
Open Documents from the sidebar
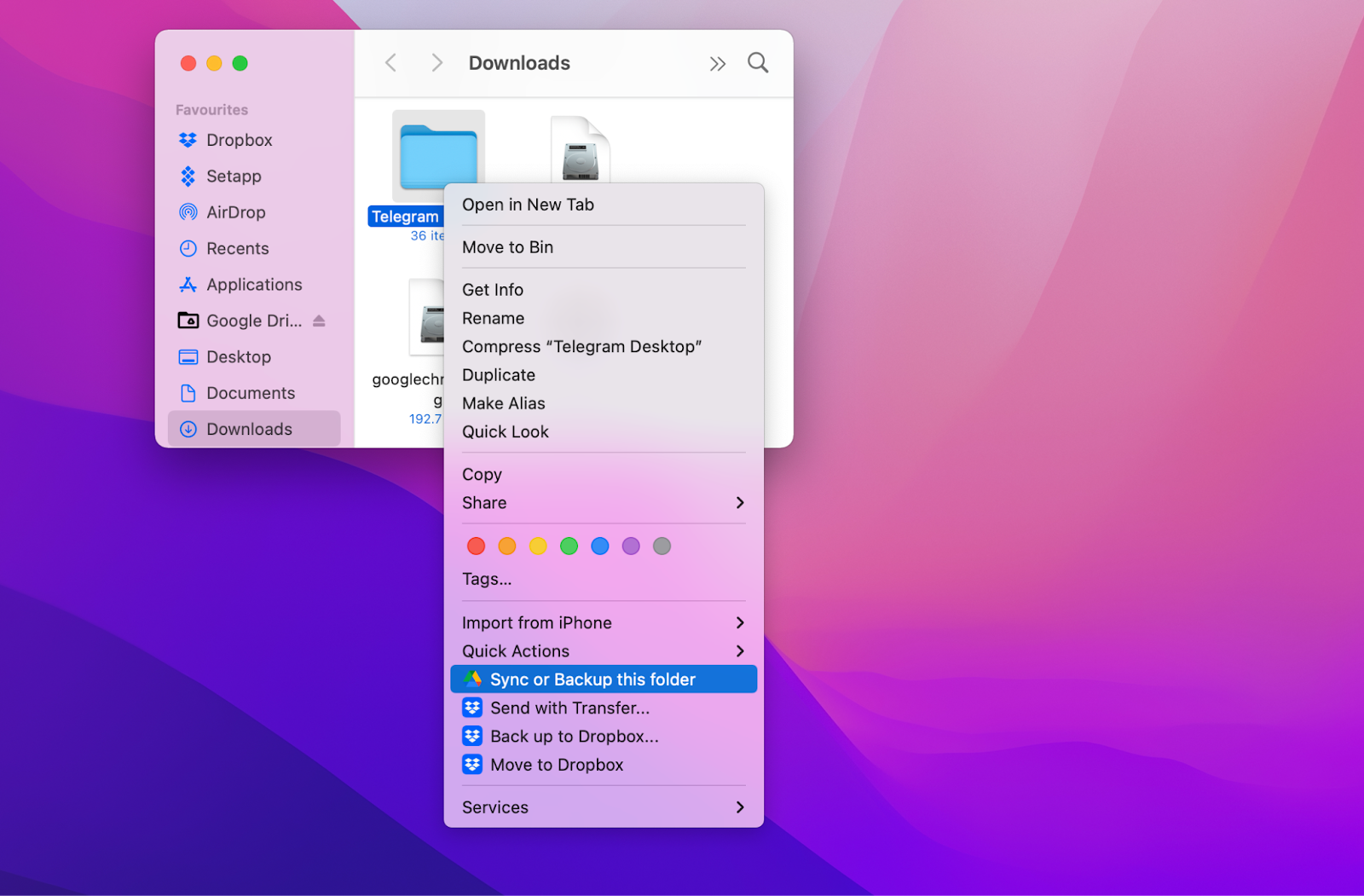(251, 393)
